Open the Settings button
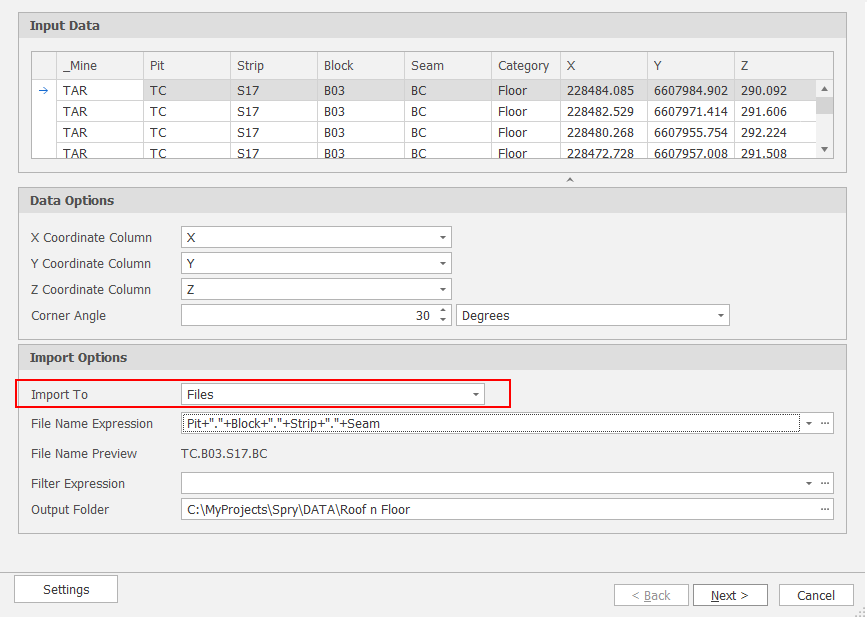 tap(66, 590)
